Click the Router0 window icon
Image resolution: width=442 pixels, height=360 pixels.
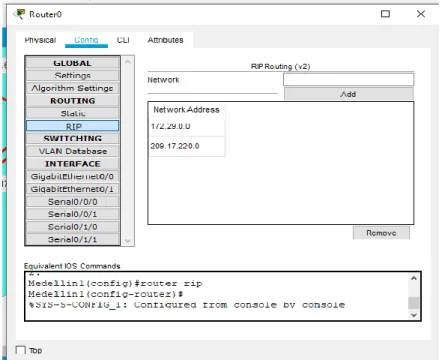tap(19, 14)
